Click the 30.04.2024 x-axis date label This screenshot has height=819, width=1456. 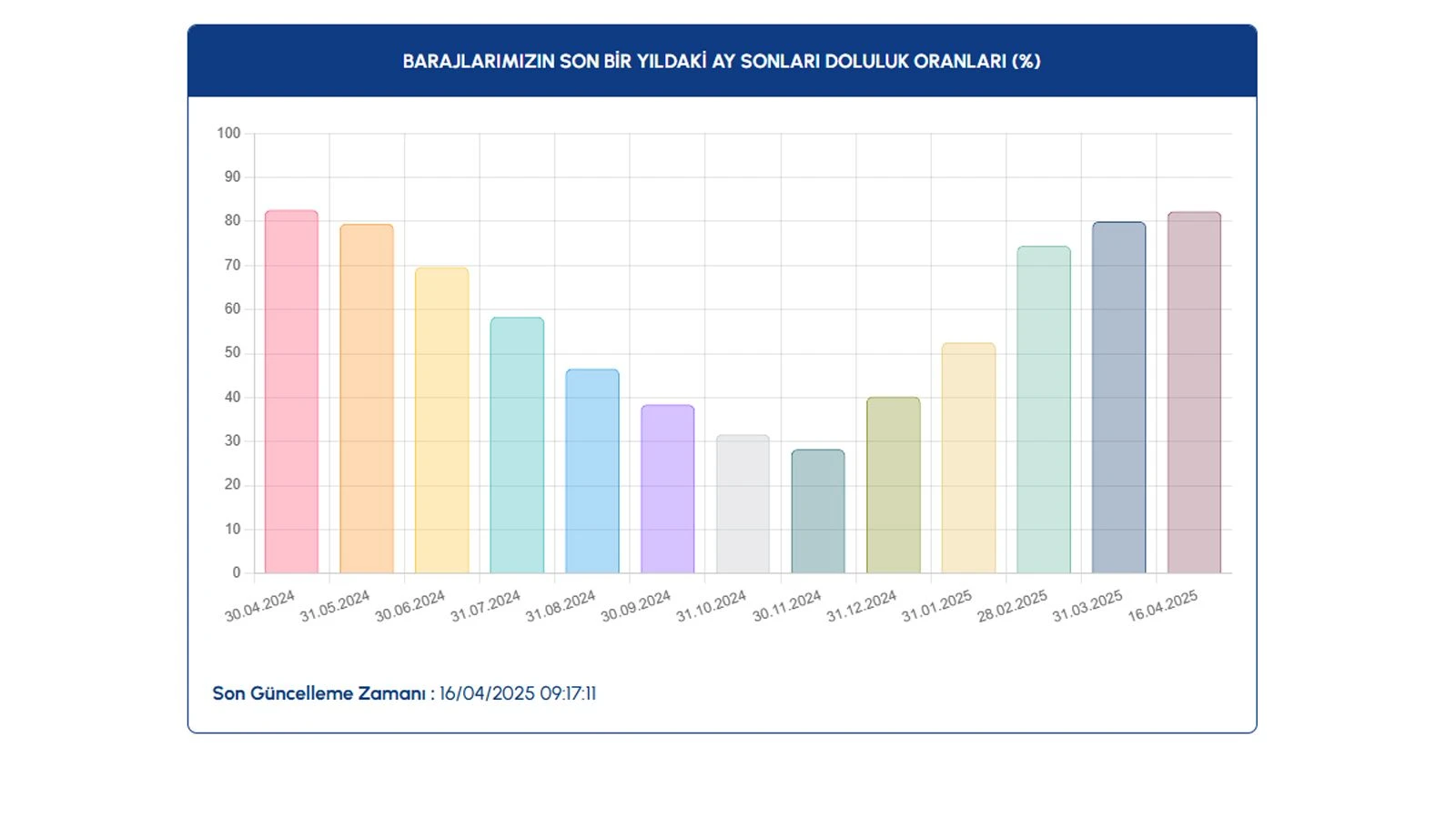[260, 606]
